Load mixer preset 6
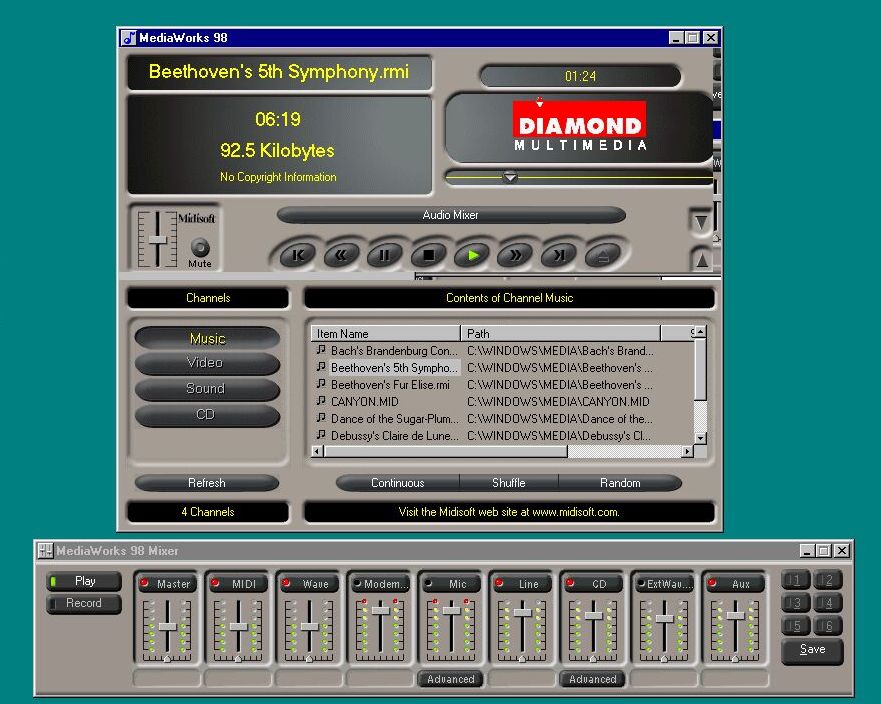 (x=828, y=625)
